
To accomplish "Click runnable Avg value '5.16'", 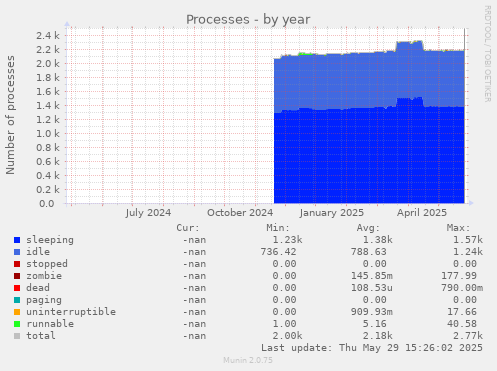I will pos(375,324).
